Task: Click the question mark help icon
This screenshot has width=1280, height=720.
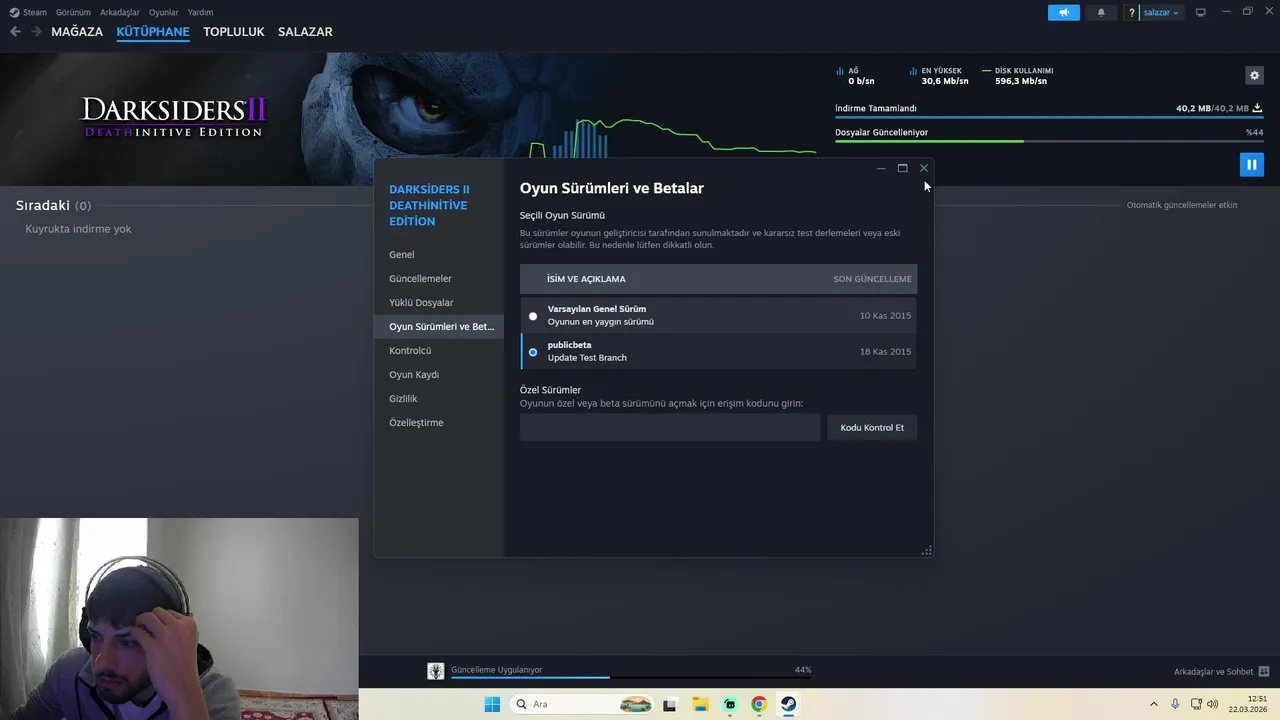Action: click(1132, 13)
